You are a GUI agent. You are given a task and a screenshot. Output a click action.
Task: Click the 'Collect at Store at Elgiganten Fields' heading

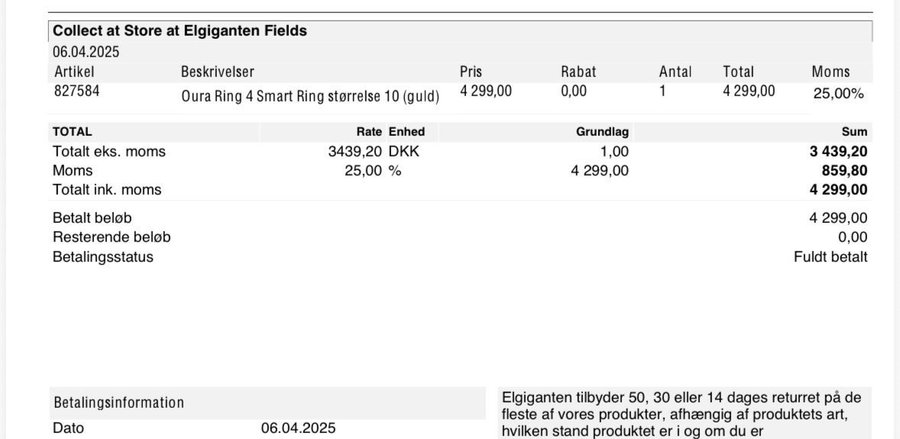pyautogui.click(x=179, y=31)
